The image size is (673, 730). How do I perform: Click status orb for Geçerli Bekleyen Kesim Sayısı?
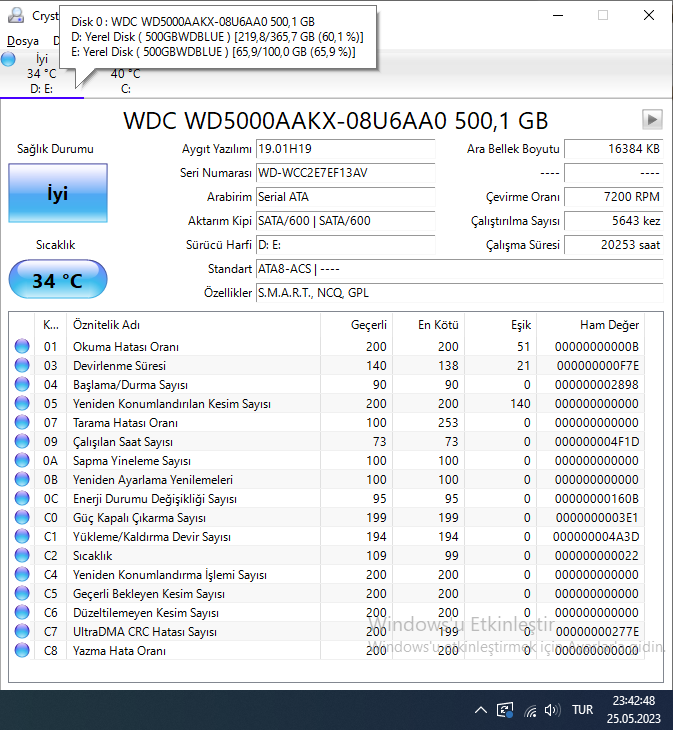pyautogui.click(x=22, y=594)
